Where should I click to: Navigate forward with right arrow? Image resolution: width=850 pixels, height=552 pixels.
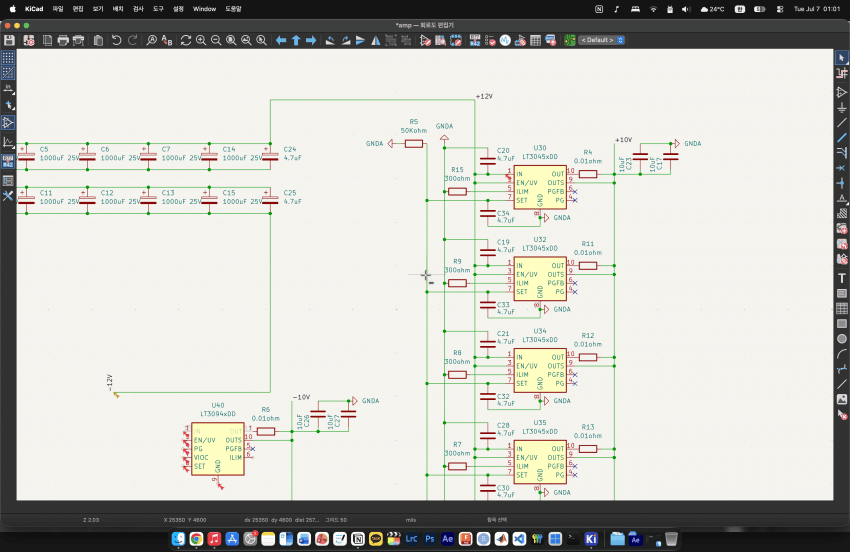[311, 40]
